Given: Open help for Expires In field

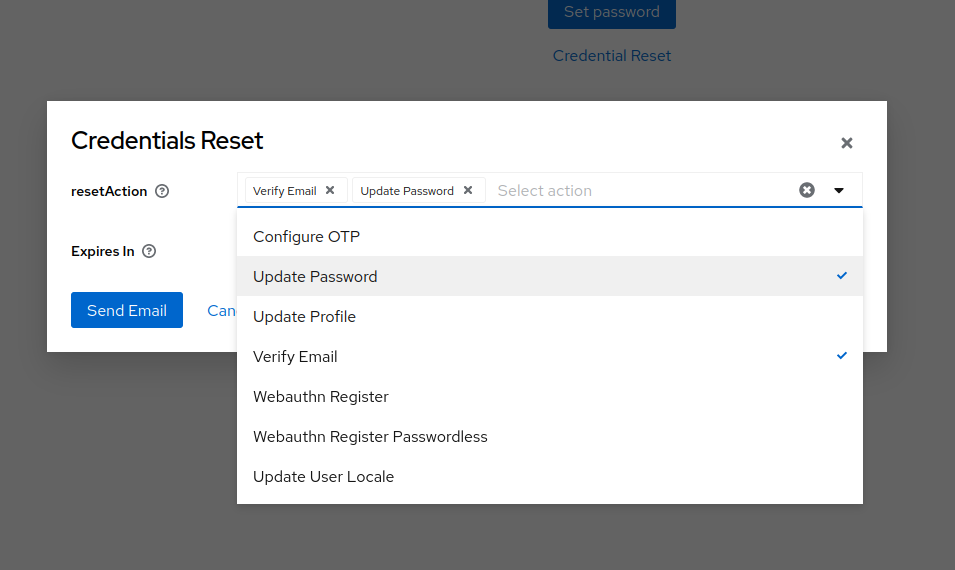Looking at the screenshot, I should (149, 252).
